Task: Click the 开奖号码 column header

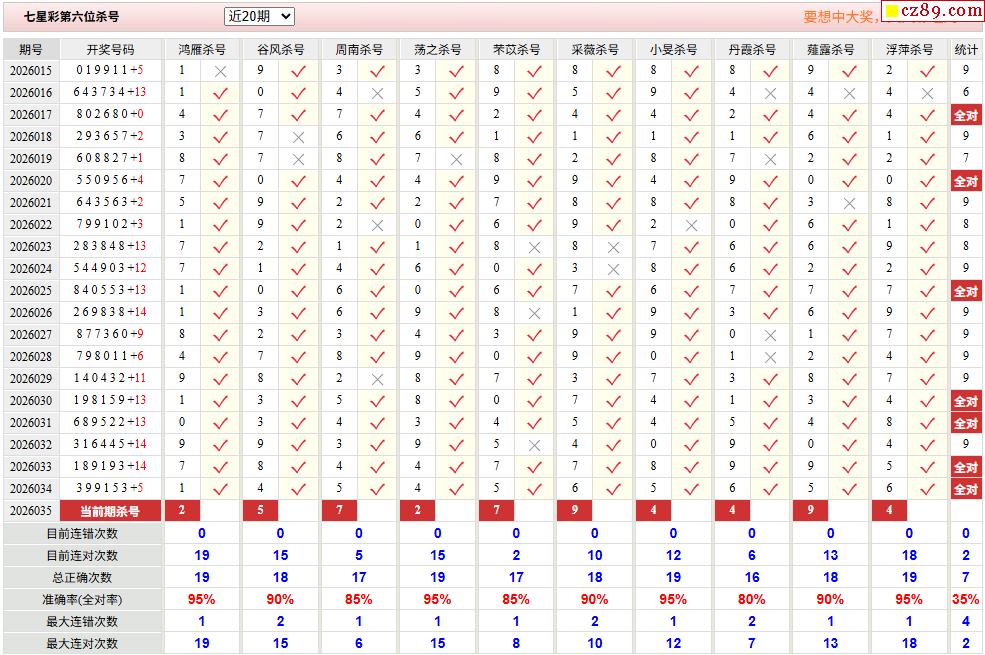Action: [111, 49]
